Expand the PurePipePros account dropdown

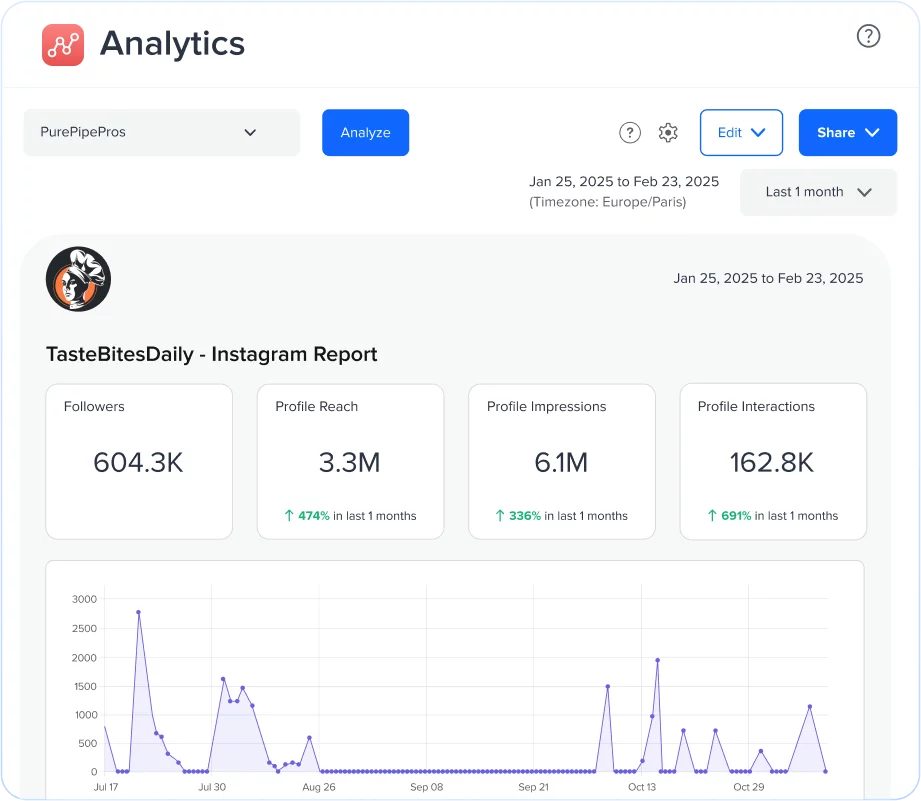pos(249,132)
